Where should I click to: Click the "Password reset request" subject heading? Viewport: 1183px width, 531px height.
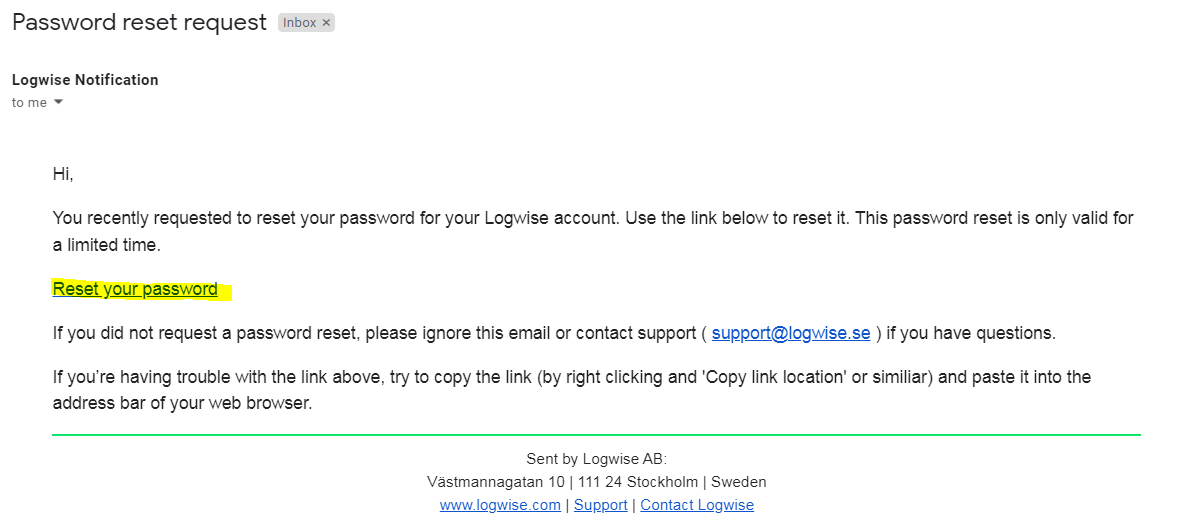[x=140, y=22]
